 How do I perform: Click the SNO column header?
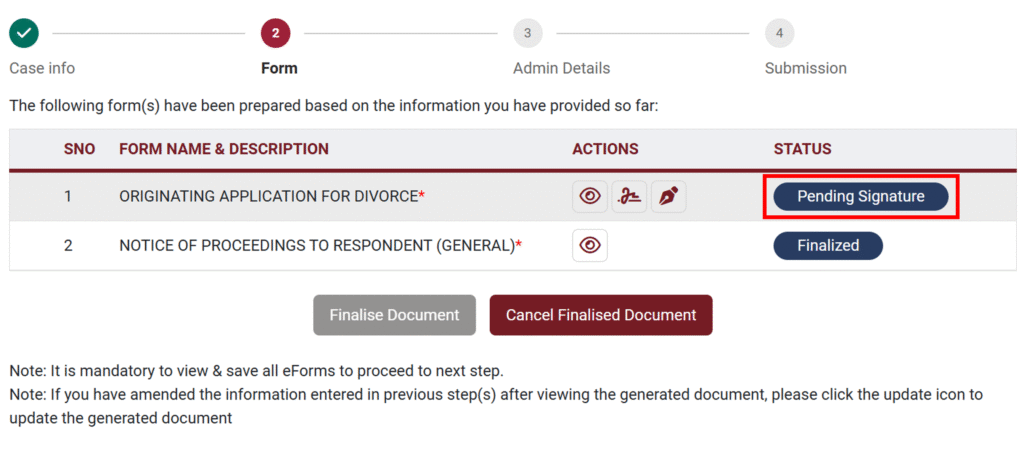pyautogui.click(x=79, y=149)
